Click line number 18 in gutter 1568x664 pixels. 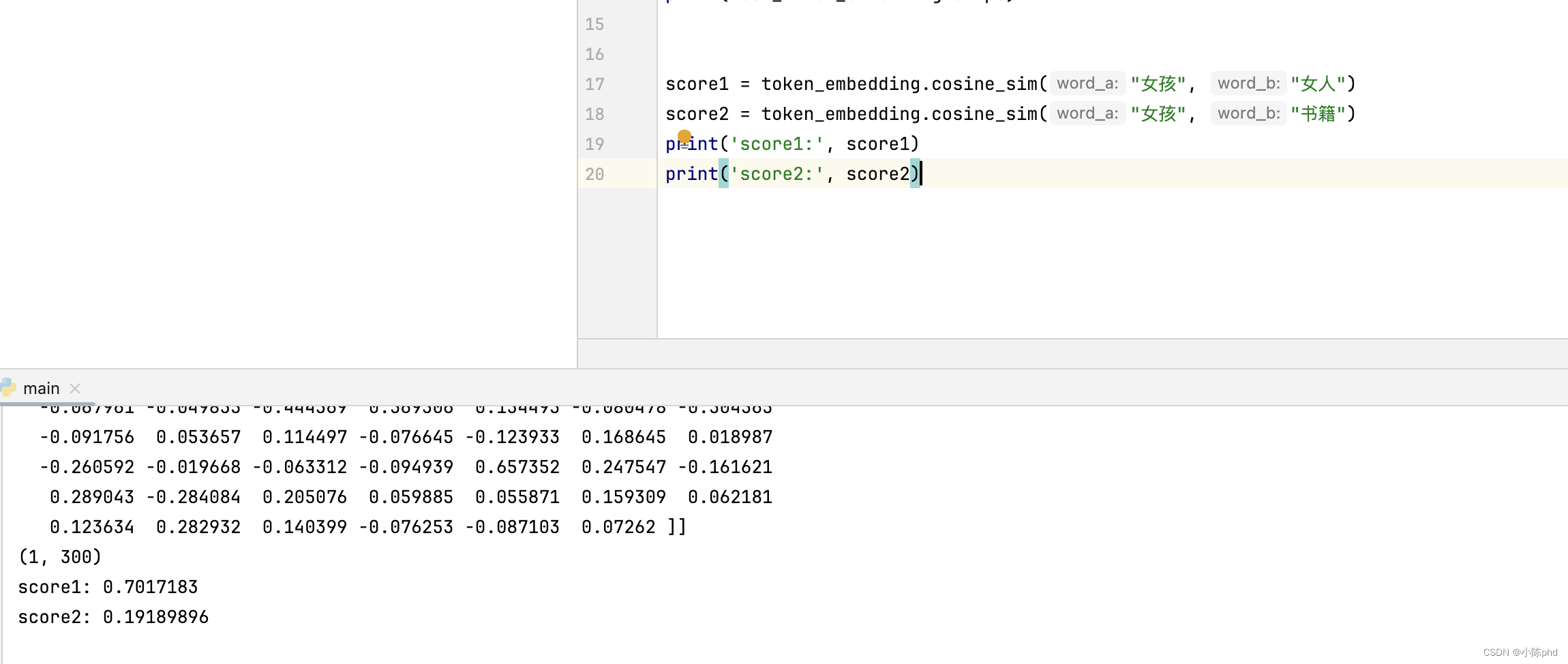tap(594, 115)
